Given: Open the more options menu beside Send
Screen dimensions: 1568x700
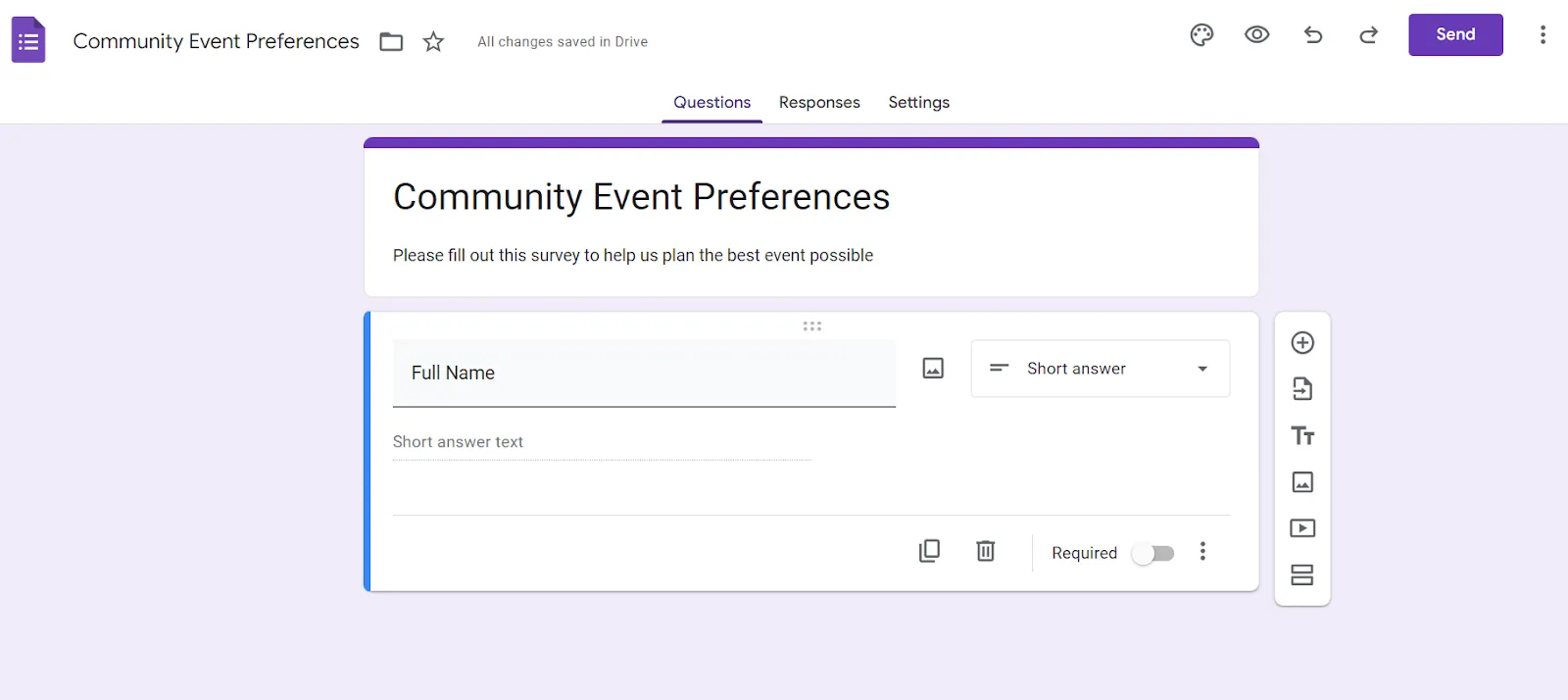Looking at the screenshot, I should pos(1543,35).
